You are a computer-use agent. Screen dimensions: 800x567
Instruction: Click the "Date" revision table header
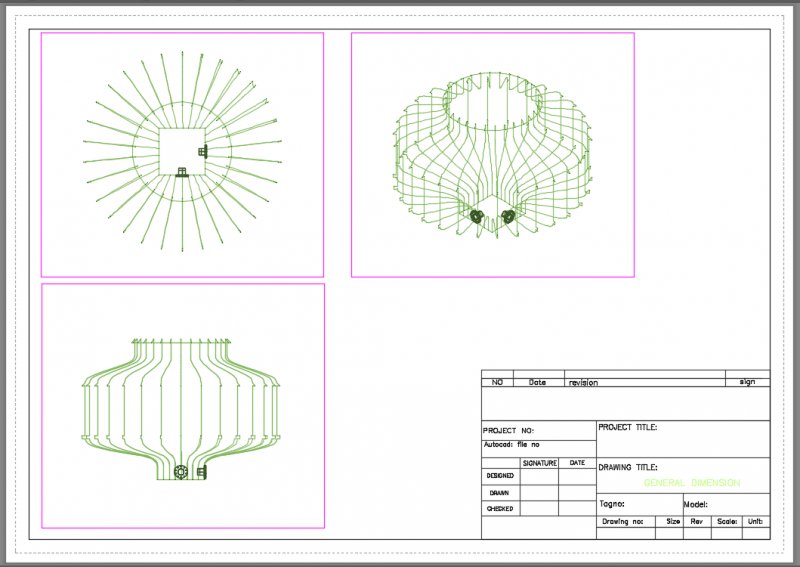point(537,382)
